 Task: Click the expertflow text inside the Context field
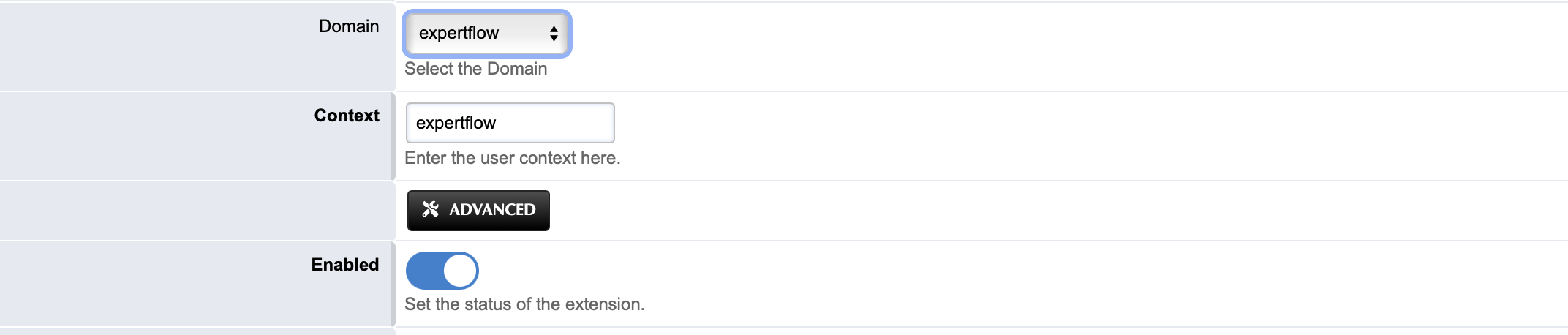tap(456, 123)
